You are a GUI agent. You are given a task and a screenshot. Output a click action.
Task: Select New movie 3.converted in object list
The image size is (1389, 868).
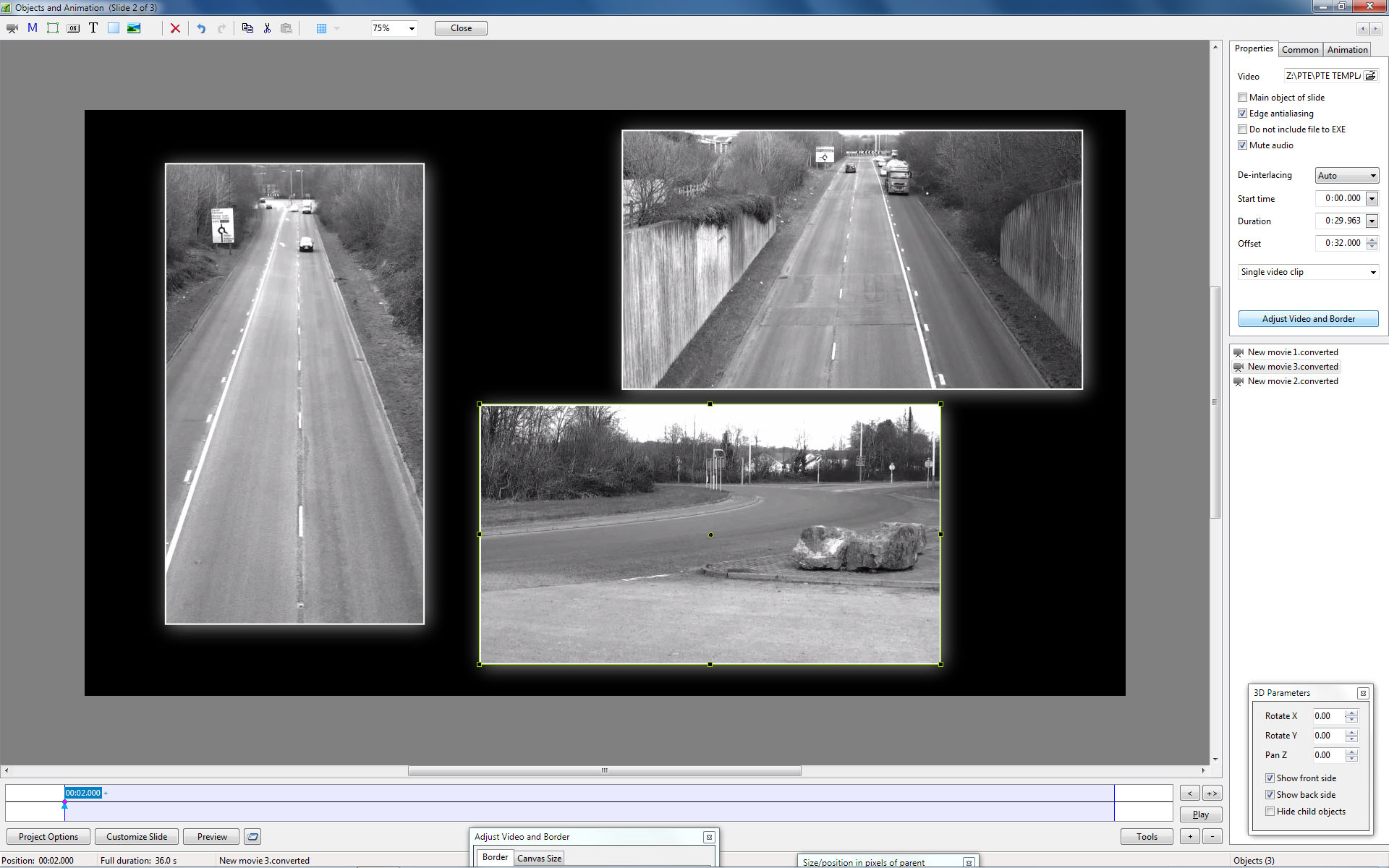pyautogui.click(x=1292, y=367)
